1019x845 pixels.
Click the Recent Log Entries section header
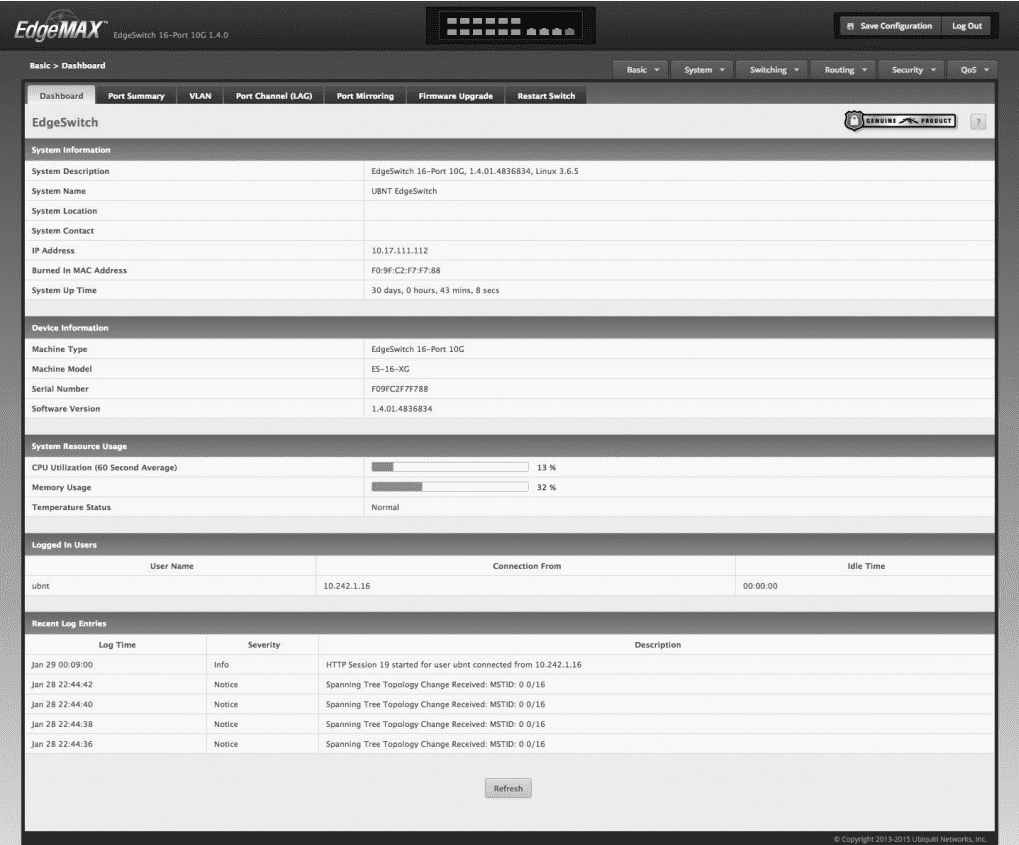510,623
